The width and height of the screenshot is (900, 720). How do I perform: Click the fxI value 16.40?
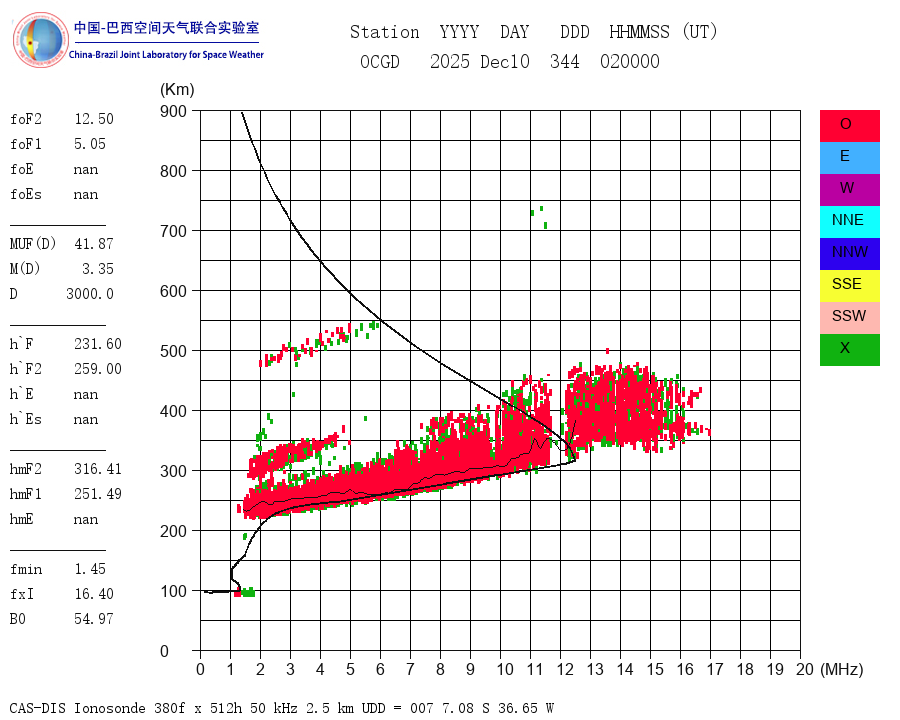pos(94,594)
